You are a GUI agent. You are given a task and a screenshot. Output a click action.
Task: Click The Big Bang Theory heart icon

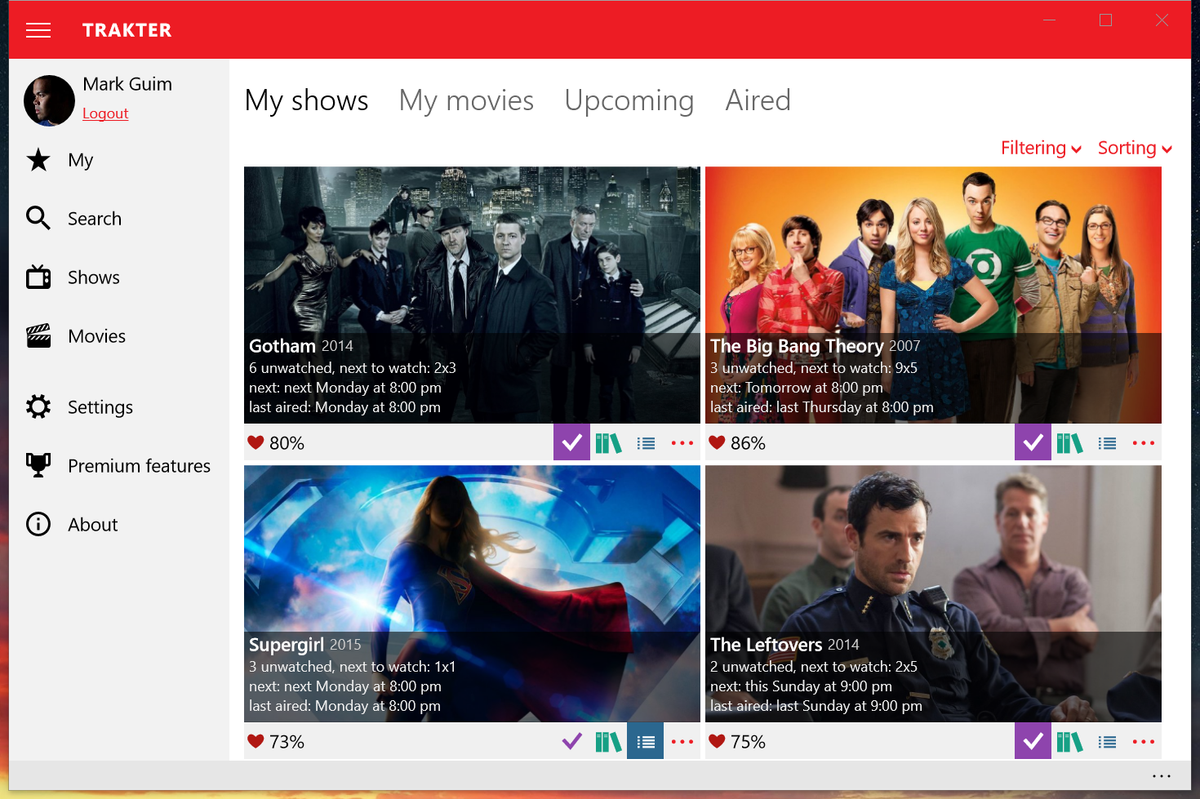coord(716,443)
